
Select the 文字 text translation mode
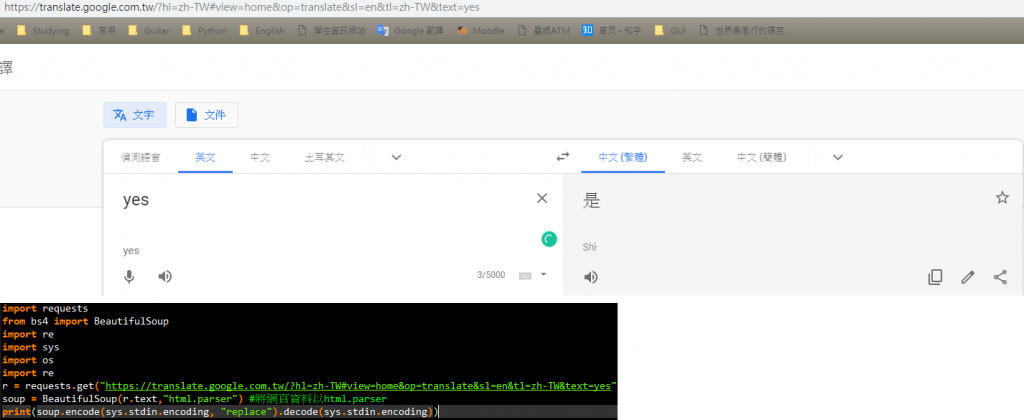click(x=135, y=115)
